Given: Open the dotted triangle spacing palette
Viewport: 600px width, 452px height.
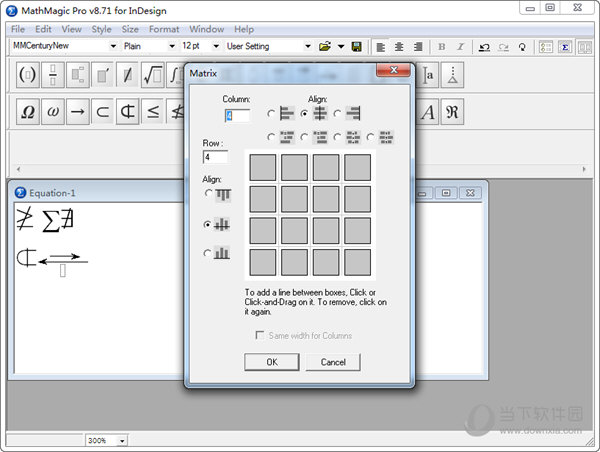Looking at the screenshot, I should point(452,75).
